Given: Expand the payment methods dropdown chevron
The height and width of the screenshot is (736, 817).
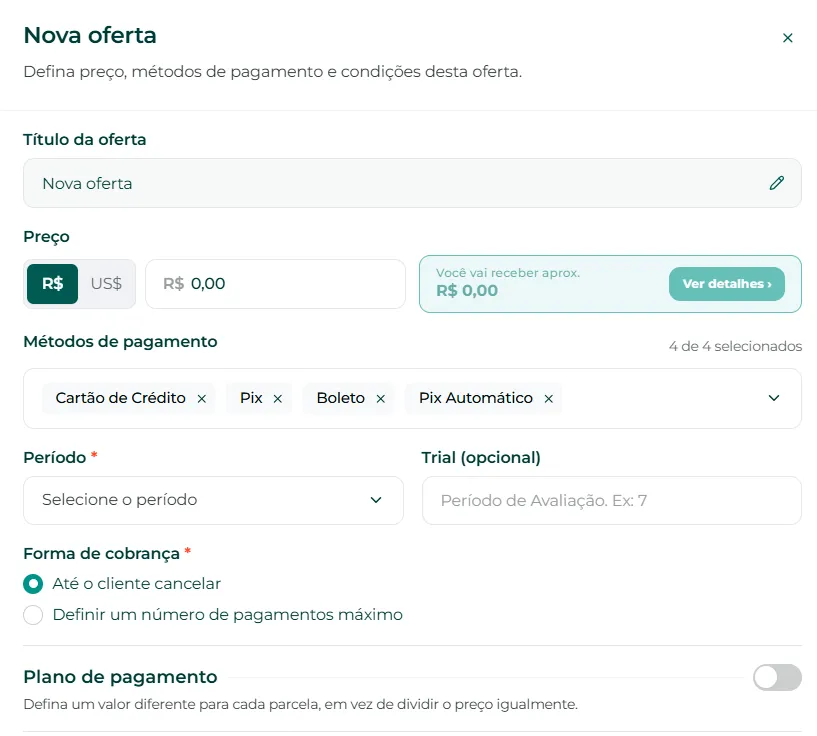Looking at the screenshot, I should 774,398.
